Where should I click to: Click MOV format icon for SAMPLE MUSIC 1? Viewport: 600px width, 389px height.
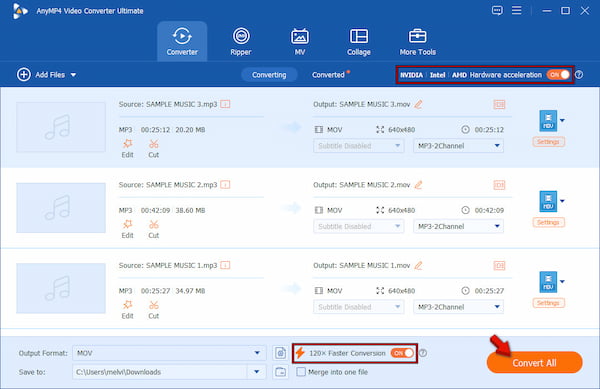[x=548, y=282]
